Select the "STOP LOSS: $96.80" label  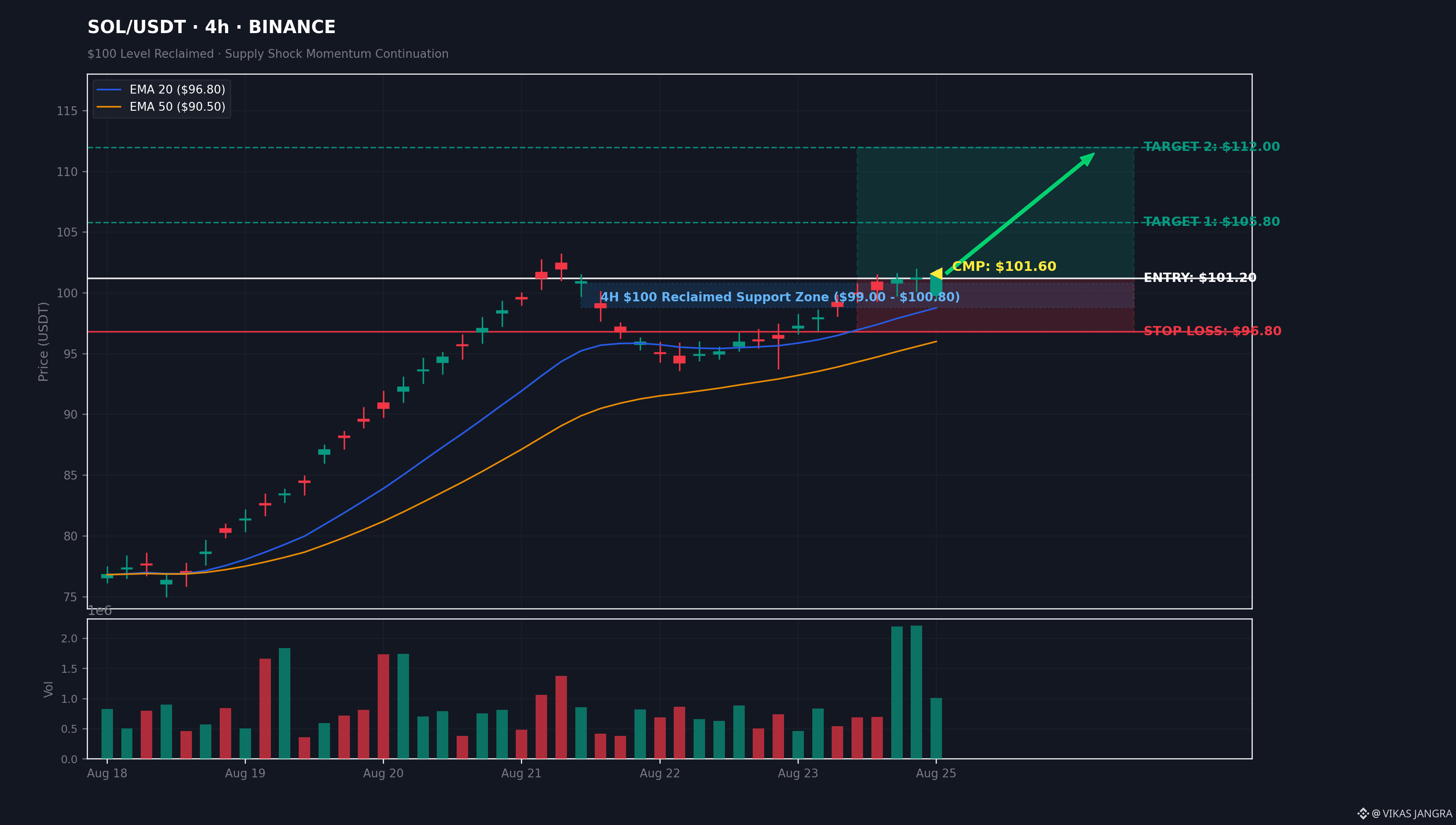1212,331
